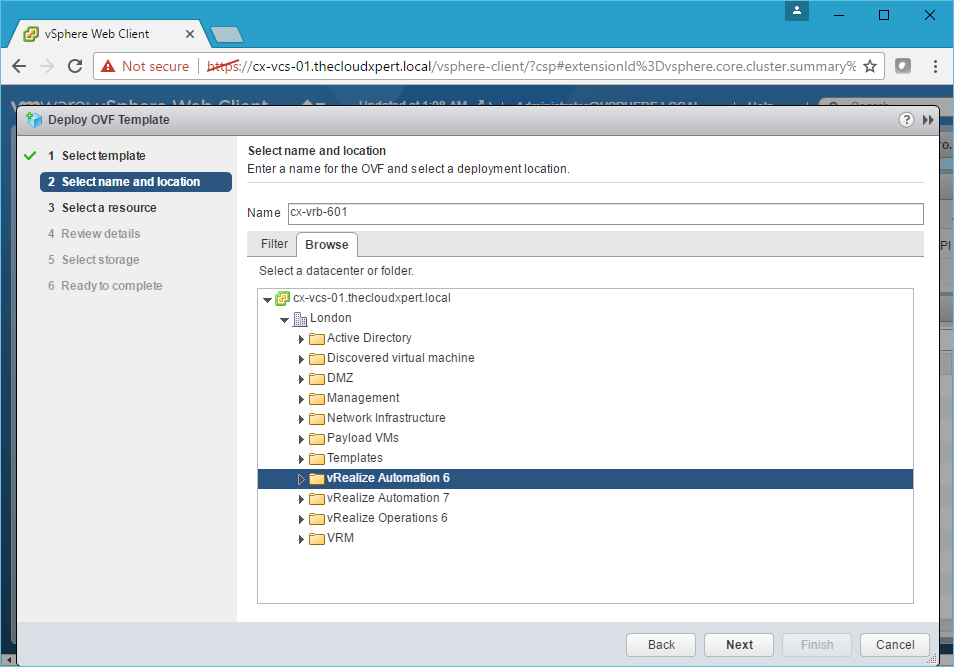954x667 pixels.
Task: Click the dialog expand arrows icon
Action: pos(928,120)
